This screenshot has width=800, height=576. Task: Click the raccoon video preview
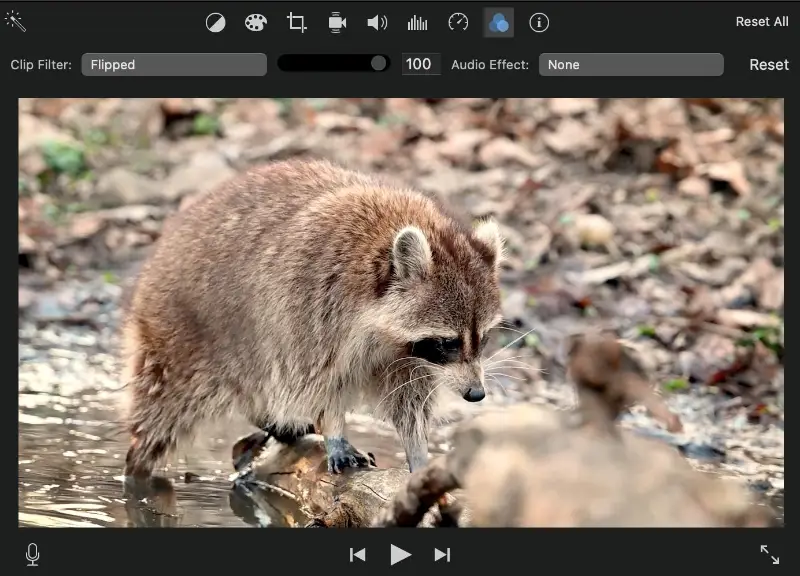[x=401, y=313]
